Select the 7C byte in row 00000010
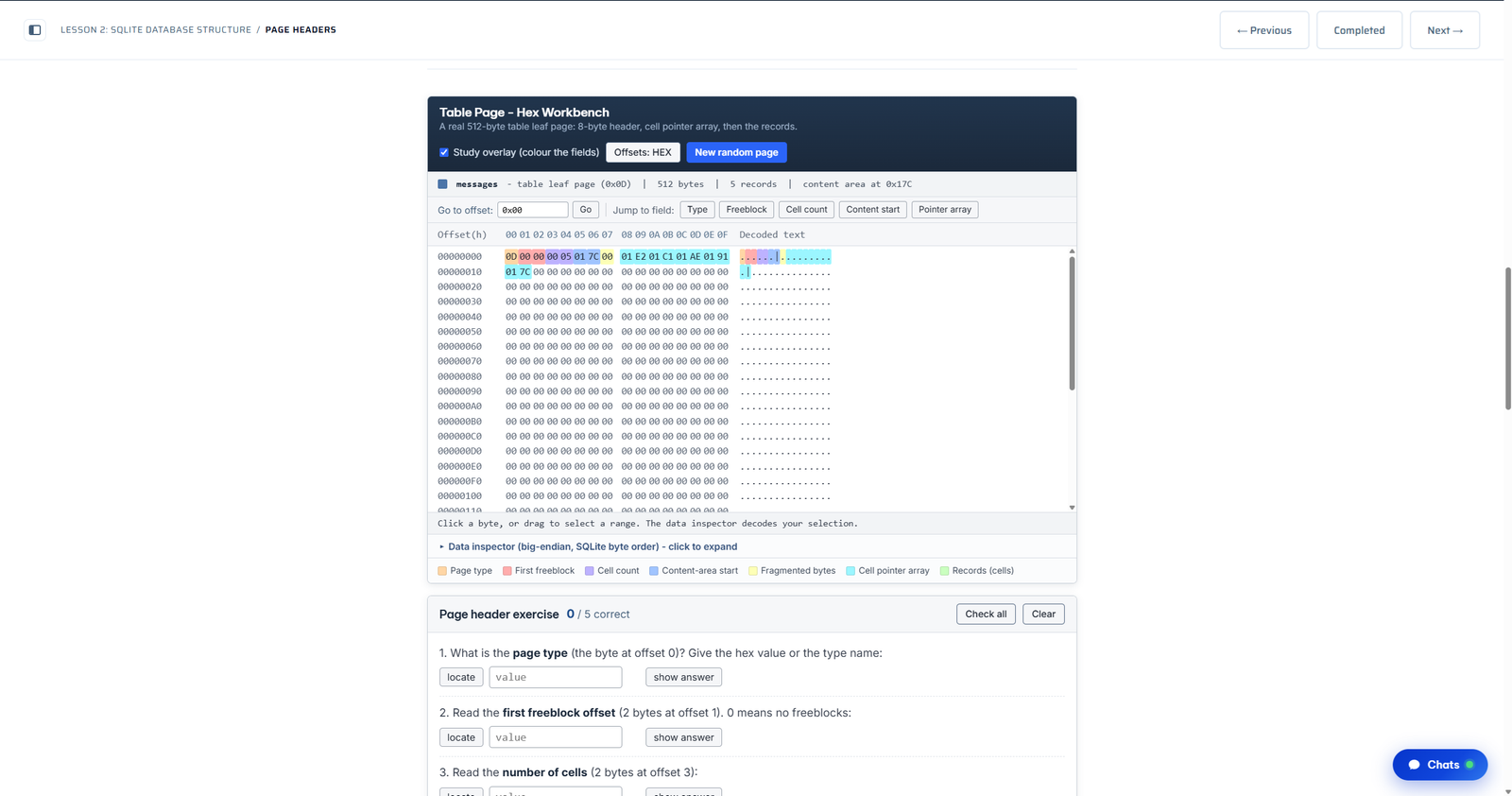1512x796 pixels. coord(524,272)
